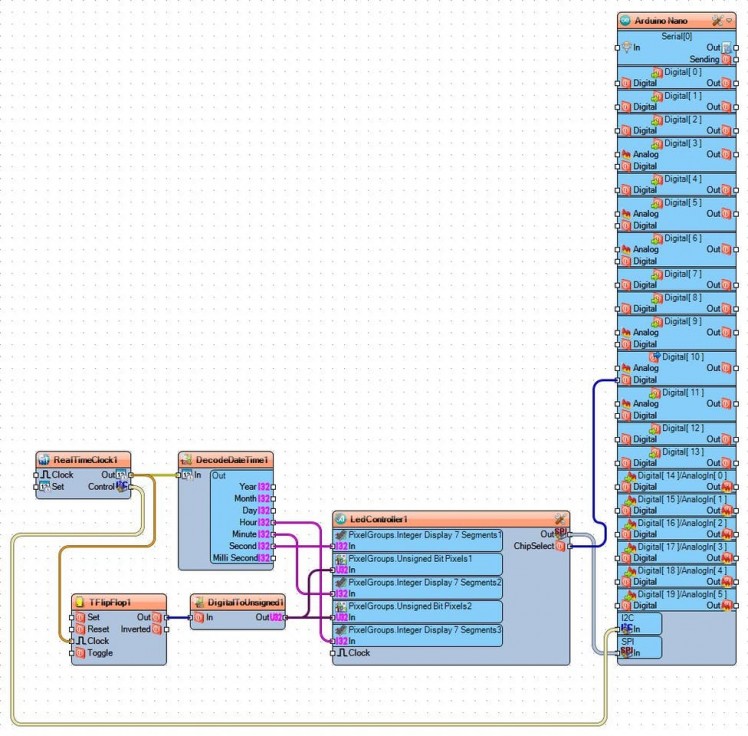Select the DecodeDateTime1 title text
Image resolution: width=748 pixels, height=736 pixels.
232,460
